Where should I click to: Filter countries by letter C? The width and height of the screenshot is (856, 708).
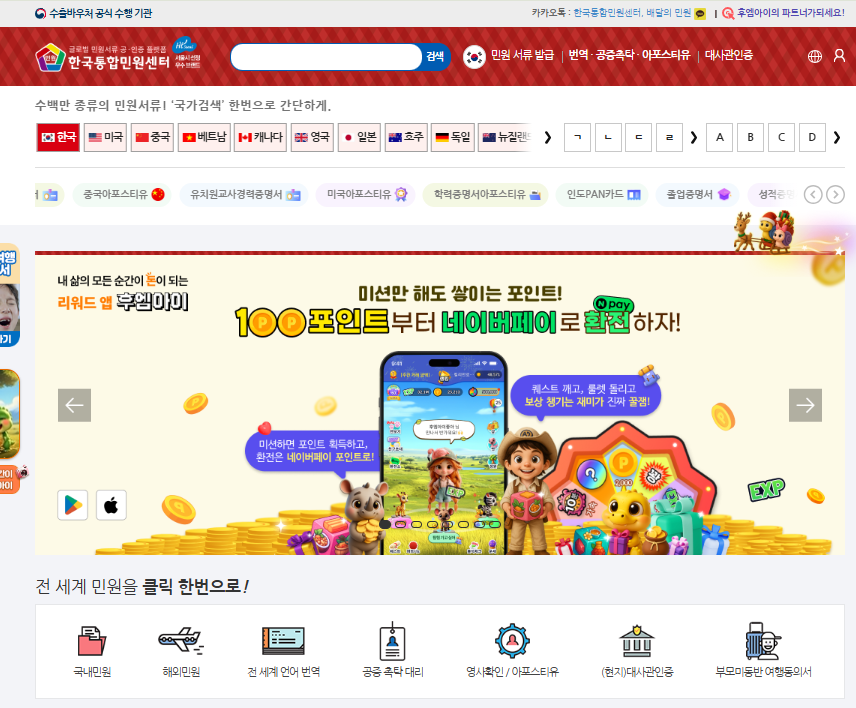pos(781,138)
